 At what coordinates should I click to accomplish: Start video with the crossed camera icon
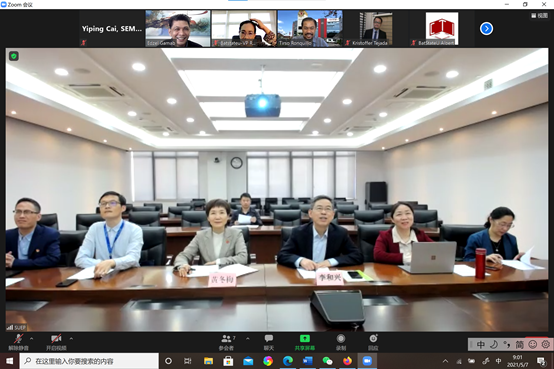56,342
